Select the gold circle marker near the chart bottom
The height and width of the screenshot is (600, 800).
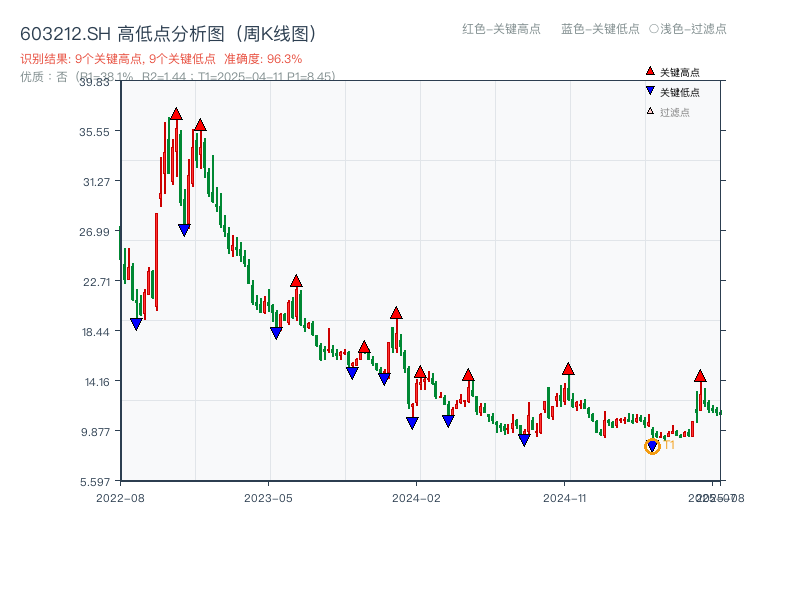tap(651, 448)
